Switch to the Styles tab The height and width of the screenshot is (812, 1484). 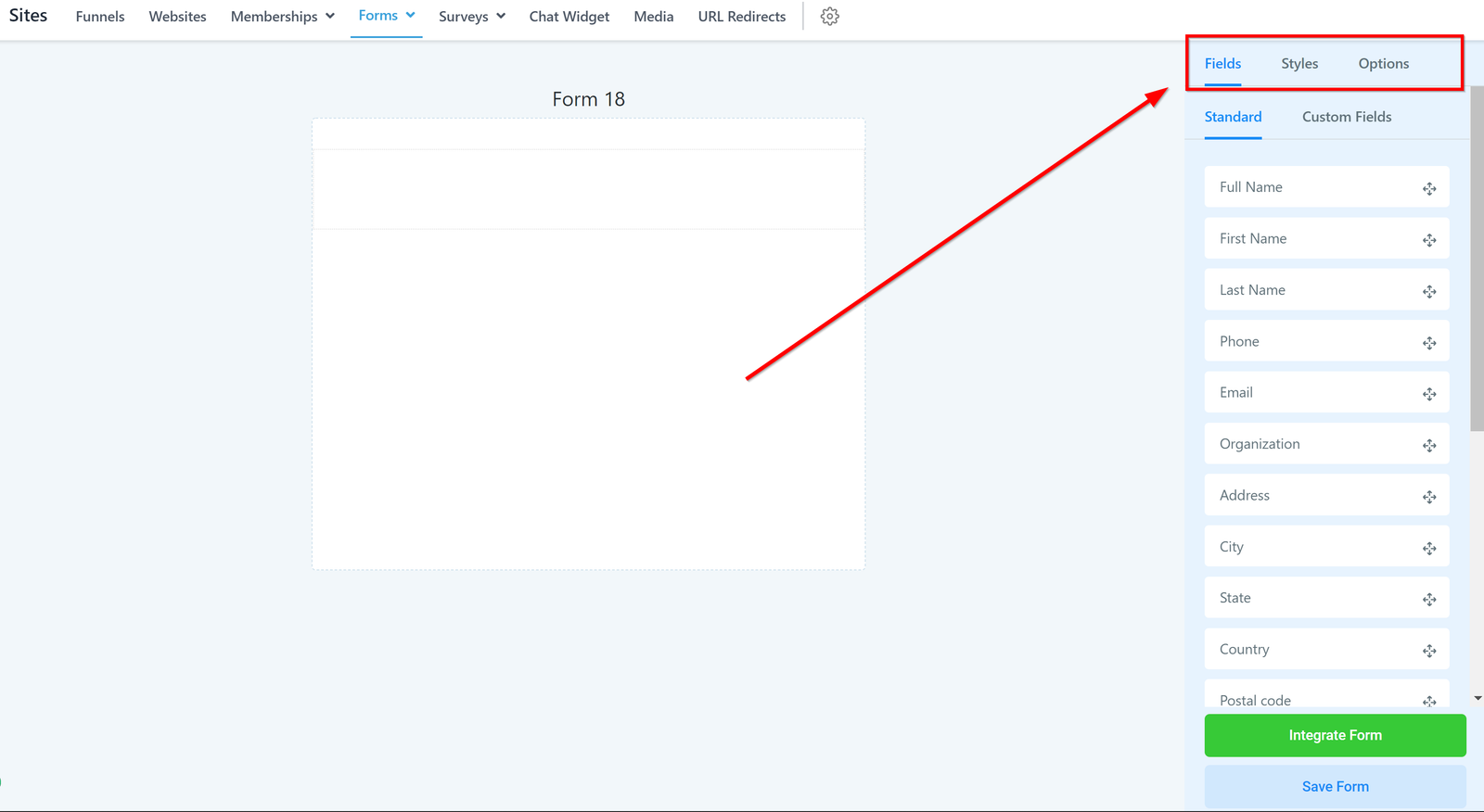coord(1298,64)
